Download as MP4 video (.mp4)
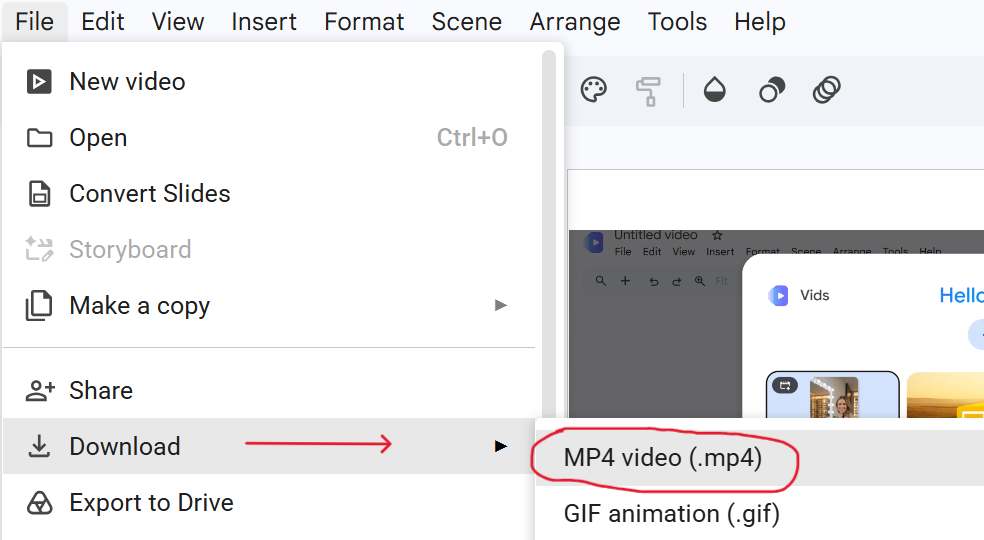This screenshot has height=540, width=984. 760,458
